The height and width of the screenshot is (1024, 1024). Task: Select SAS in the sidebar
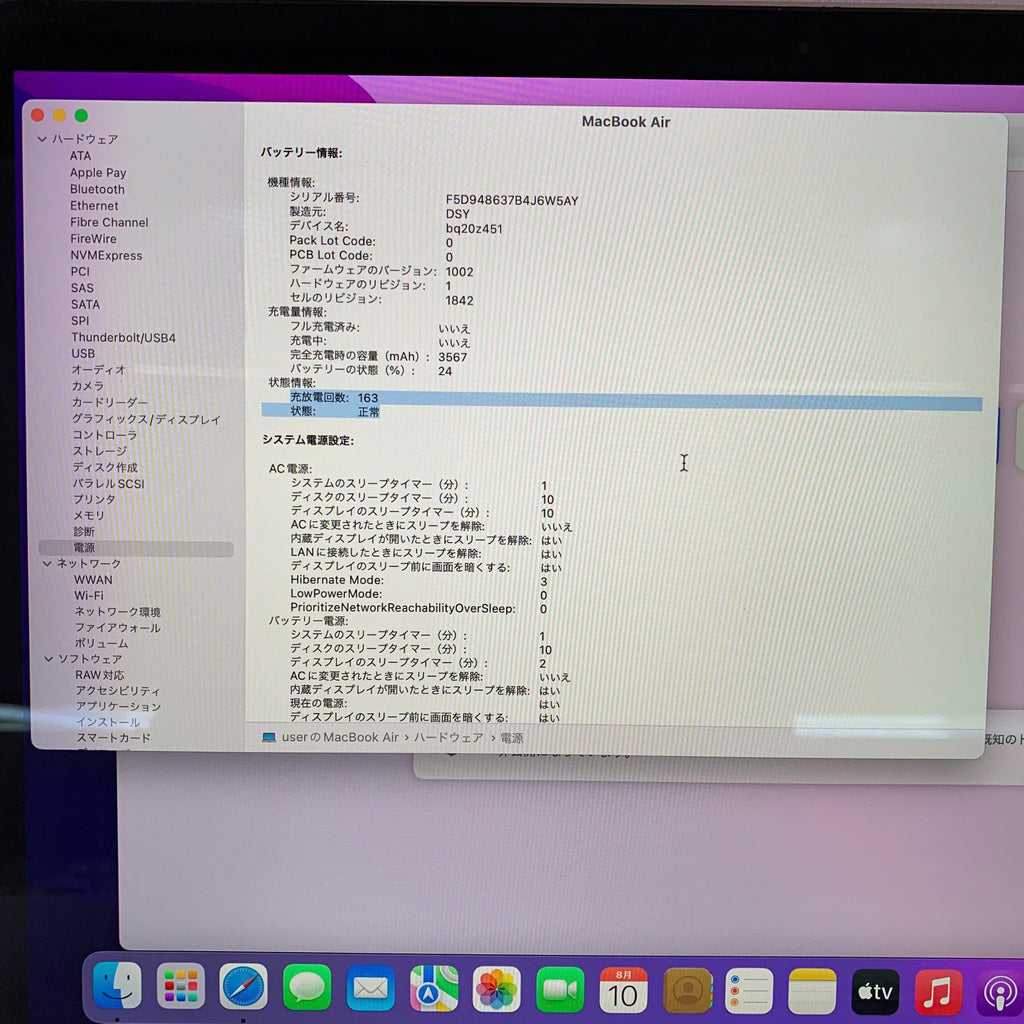tap(82, 288)
